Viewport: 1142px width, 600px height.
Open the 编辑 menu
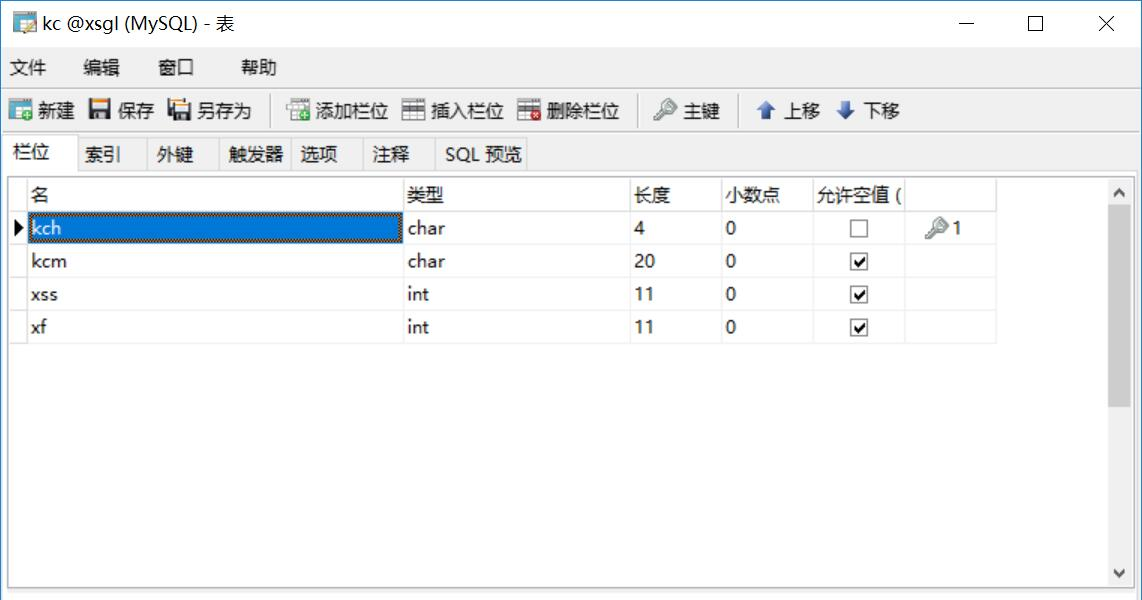point(101,68)
